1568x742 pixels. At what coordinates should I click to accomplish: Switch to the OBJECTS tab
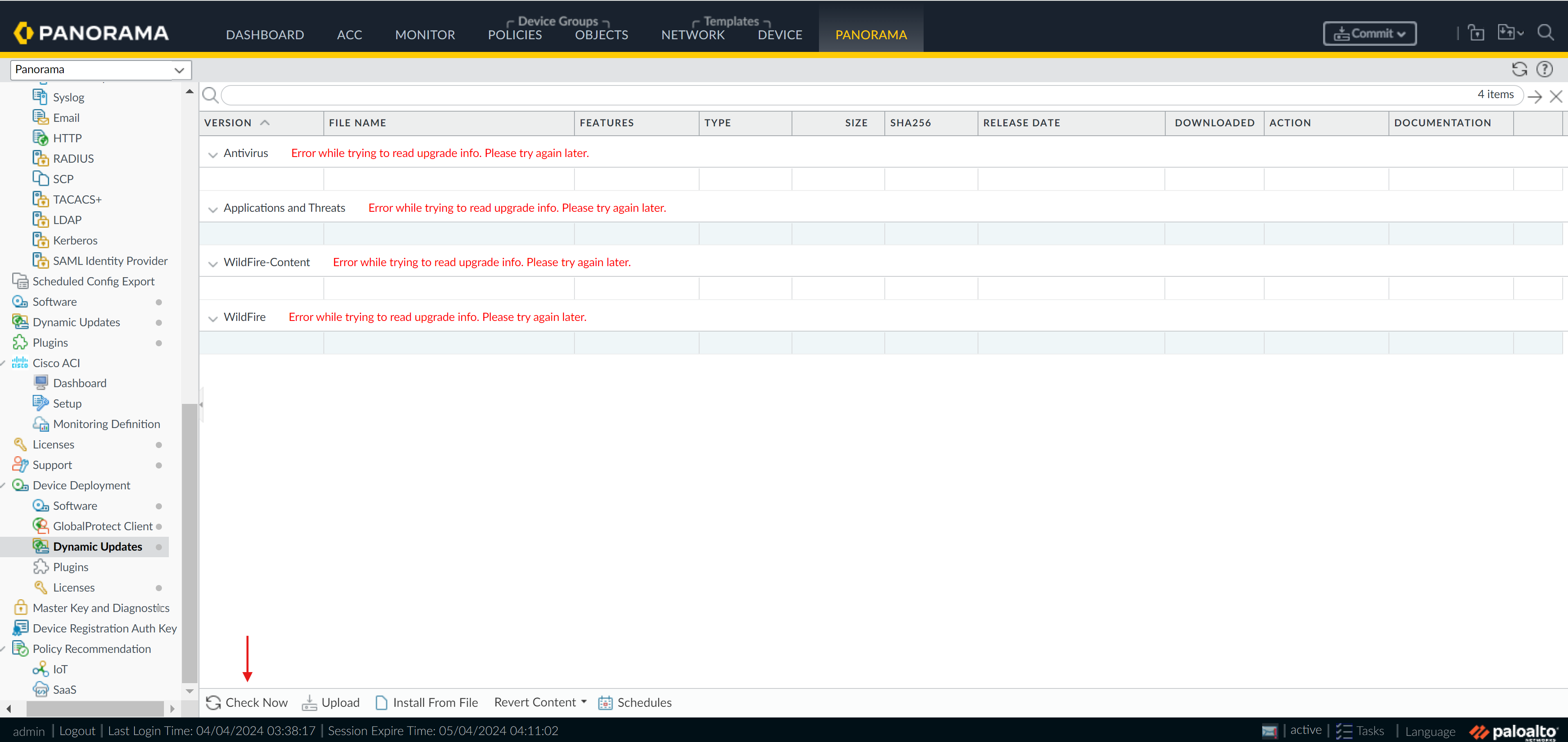(601, 35)
